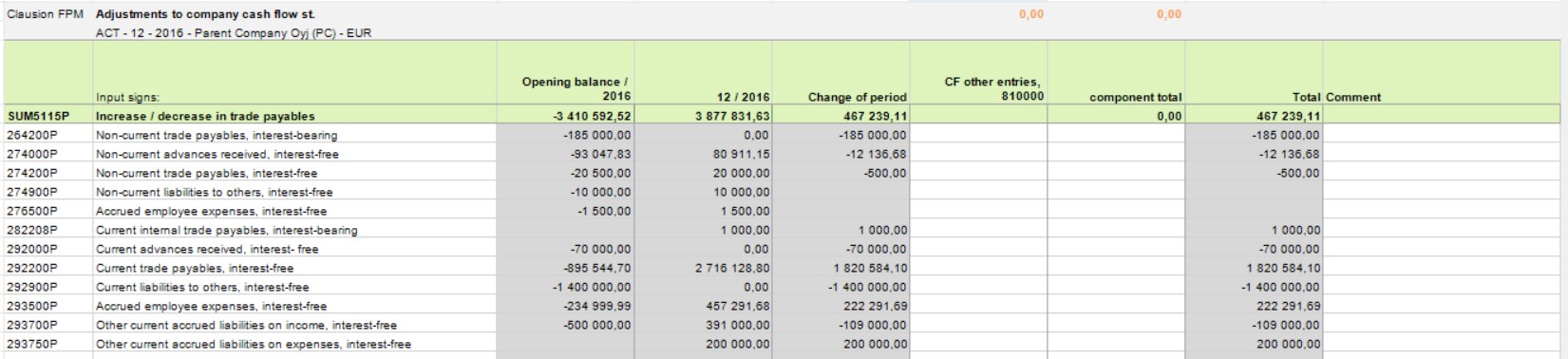The image size is (1568, 359).
Task: Click '12 / 2016' column header
Action: (744, 97)
